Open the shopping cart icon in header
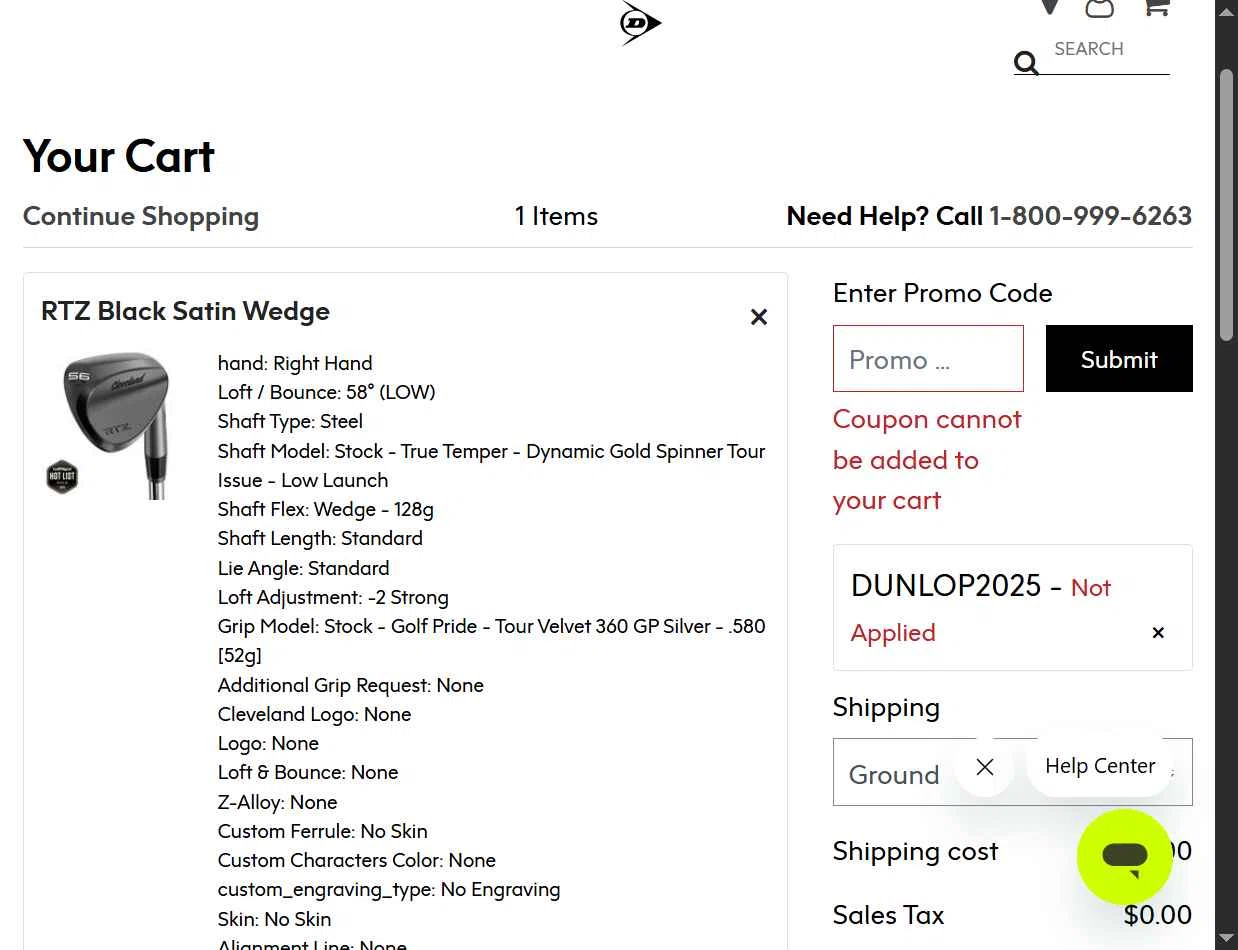 [x=1156, y=7]
